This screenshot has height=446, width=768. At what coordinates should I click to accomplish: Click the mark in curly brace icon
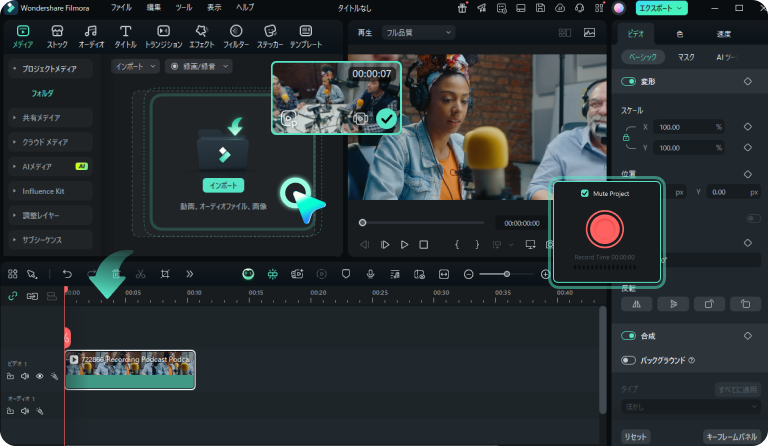(457, 244)
